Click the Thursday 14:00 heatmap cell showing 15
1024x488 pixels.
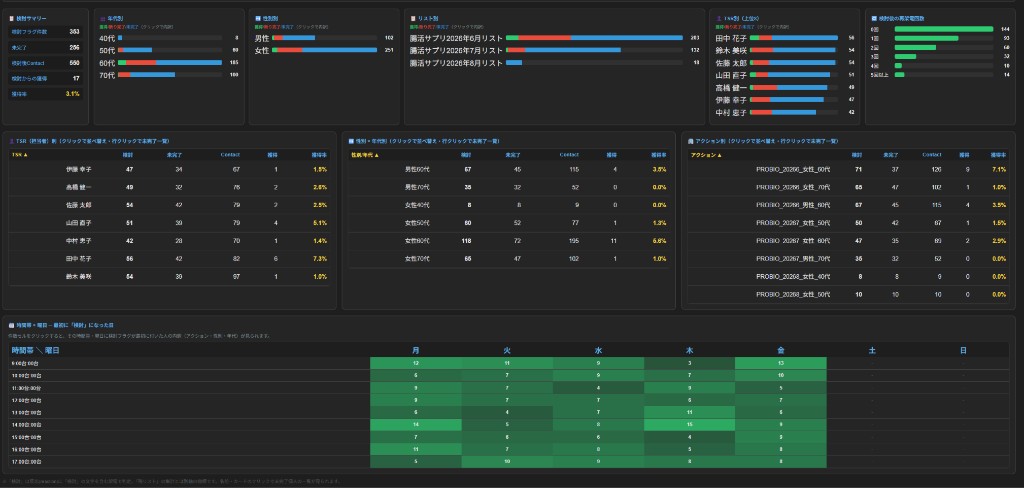pos(690,425)
